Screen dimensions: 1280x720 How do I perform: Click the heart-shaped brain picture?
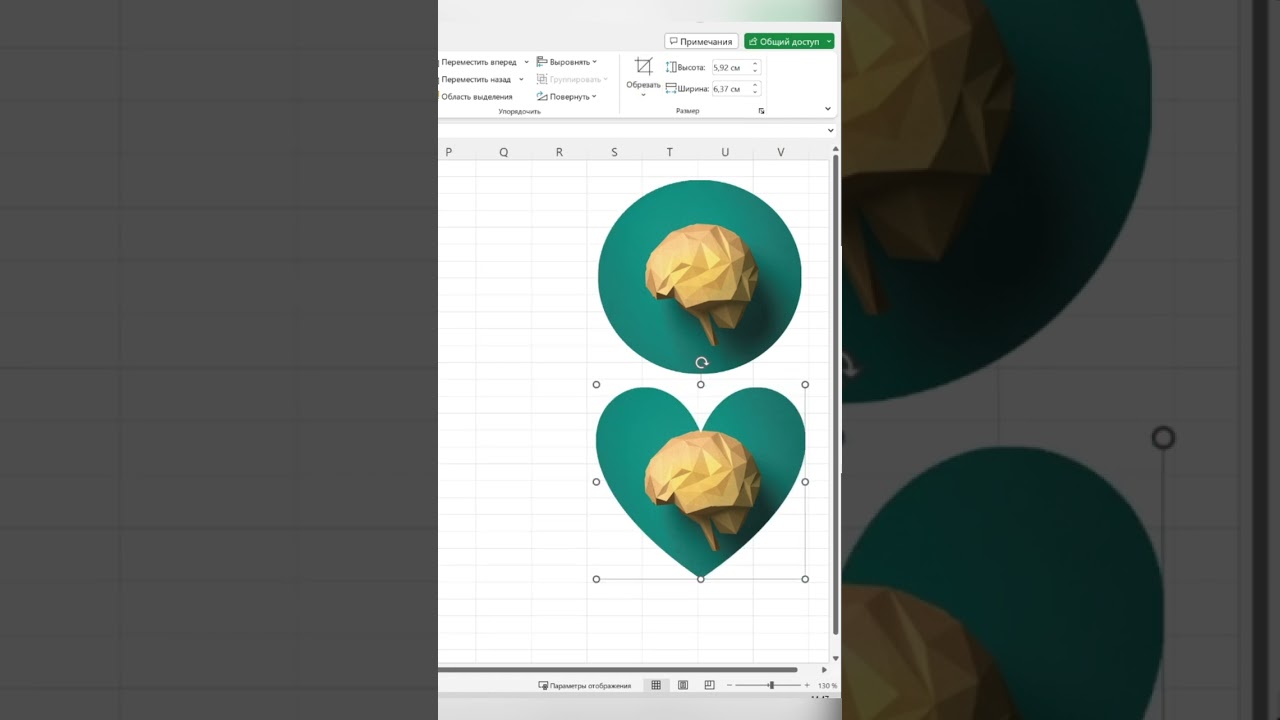(x=700, y=482)
